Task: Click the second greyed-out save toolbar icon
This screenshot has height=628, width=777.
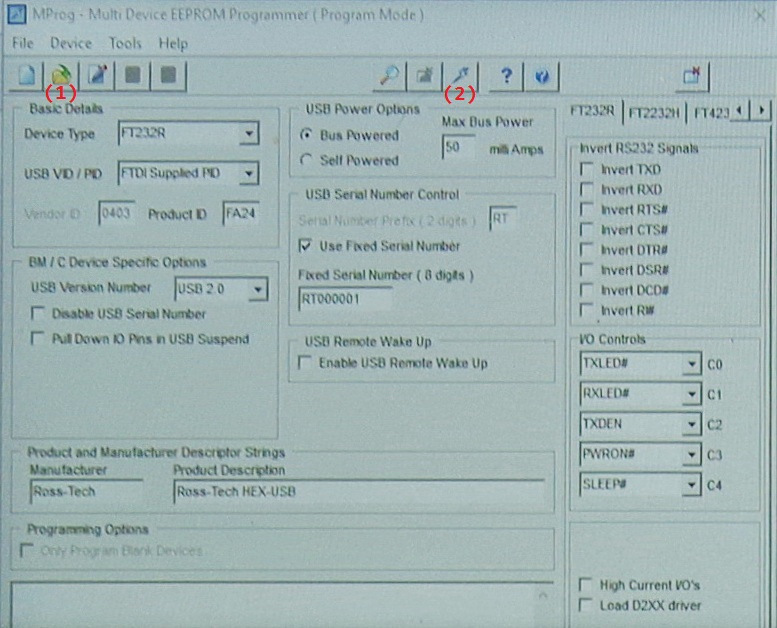Action: pyautogui.click(x=168, y=76)
